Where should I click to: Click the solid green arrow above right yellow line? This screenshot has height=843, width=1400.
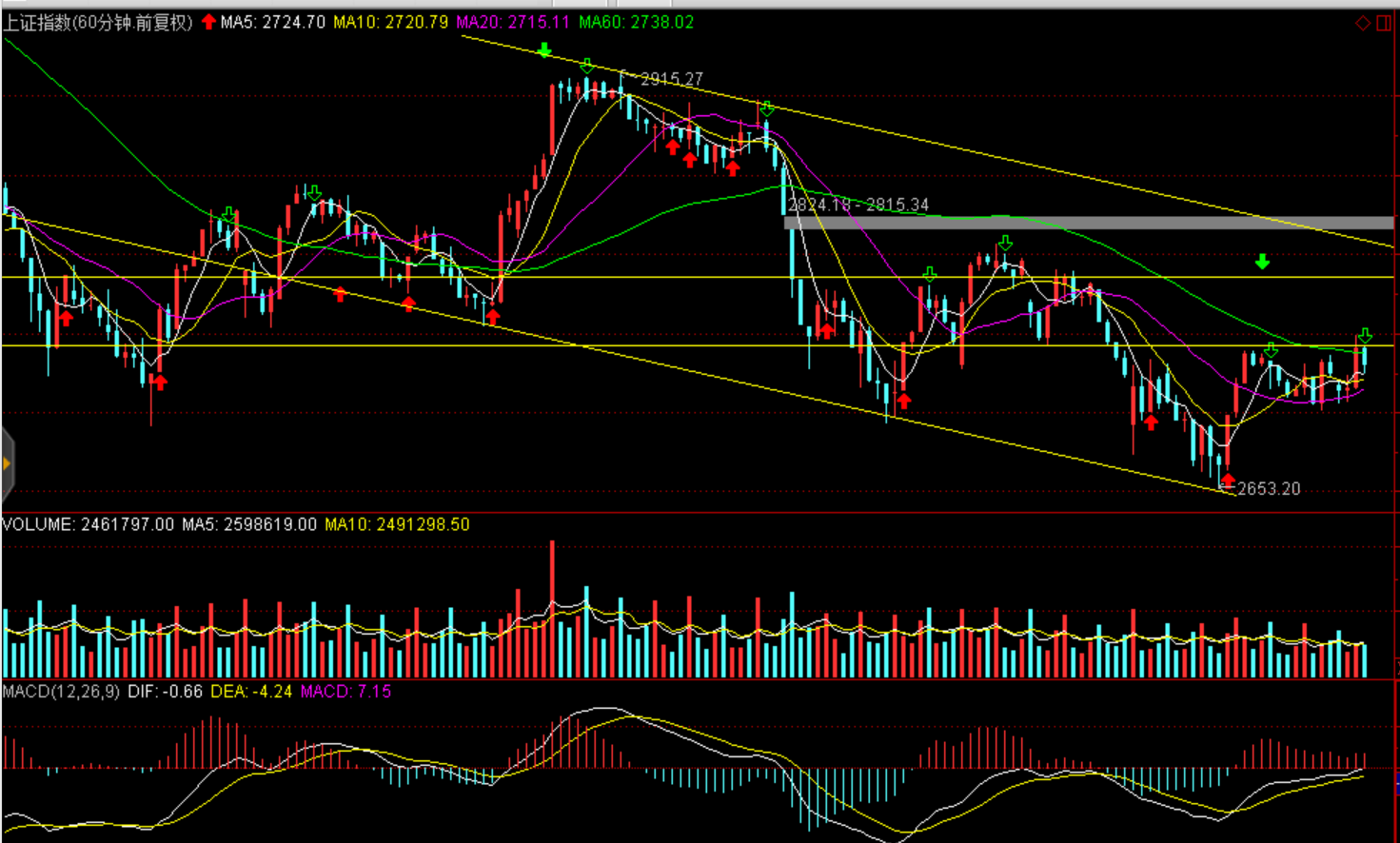(x=1262, y=262)
